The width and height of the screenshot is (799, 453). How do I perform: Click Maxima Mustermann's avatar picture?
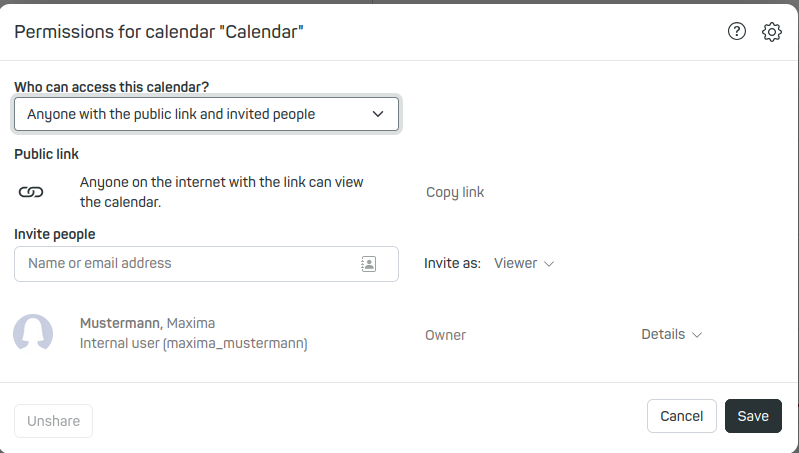[x=33, y=332]
